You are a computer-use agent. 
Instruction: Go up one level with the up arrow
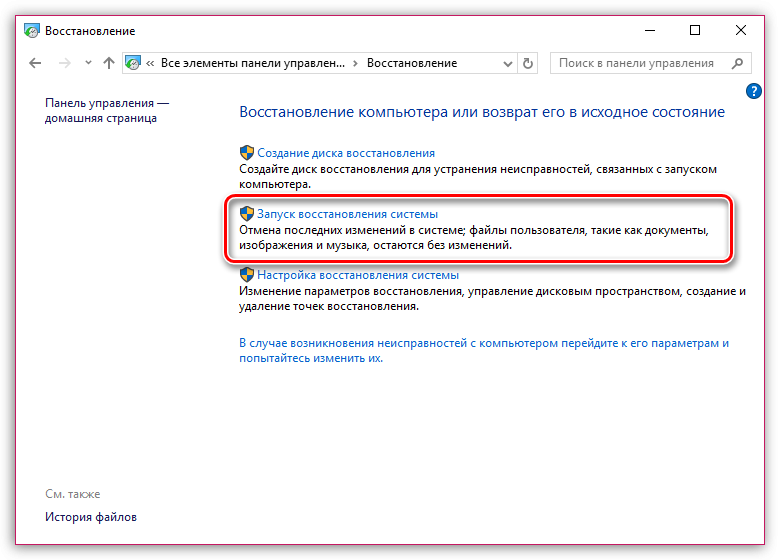(109, 63)
